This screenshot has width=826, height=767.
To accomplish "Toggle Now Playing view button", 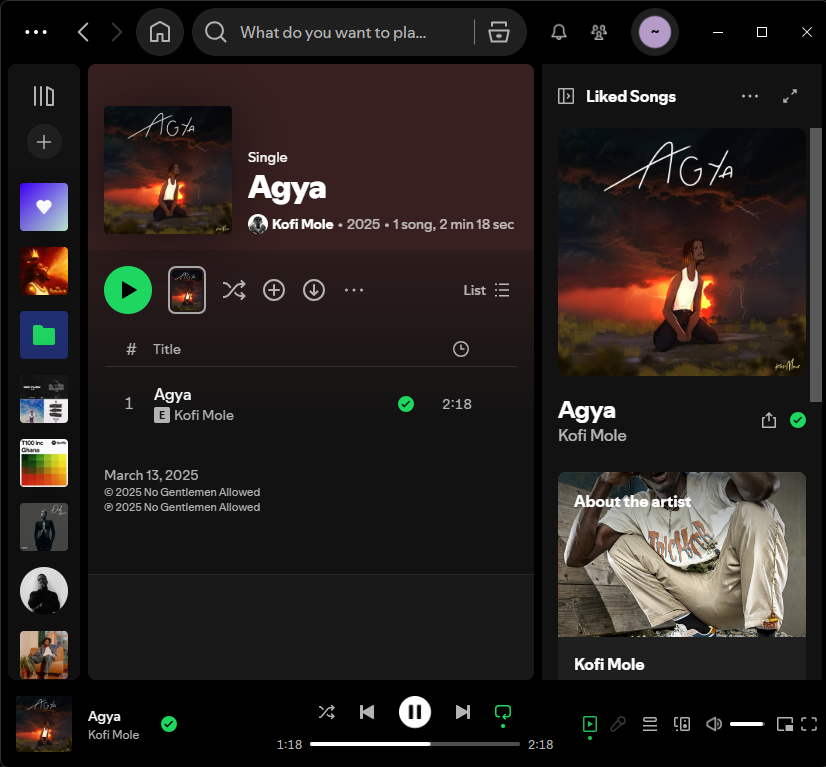I will [589, 724].
